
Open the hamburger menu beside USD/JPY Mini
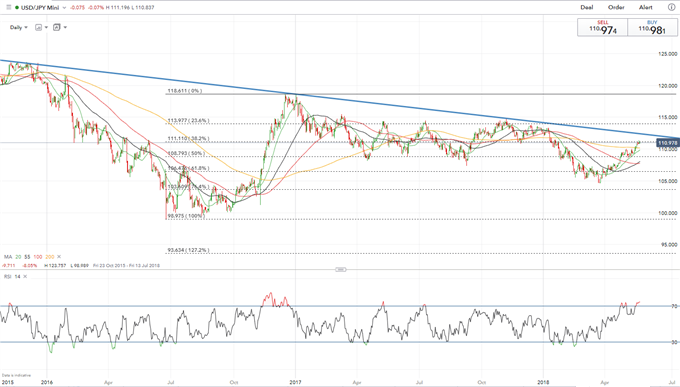pyautogui.click(x=8, y=7)
